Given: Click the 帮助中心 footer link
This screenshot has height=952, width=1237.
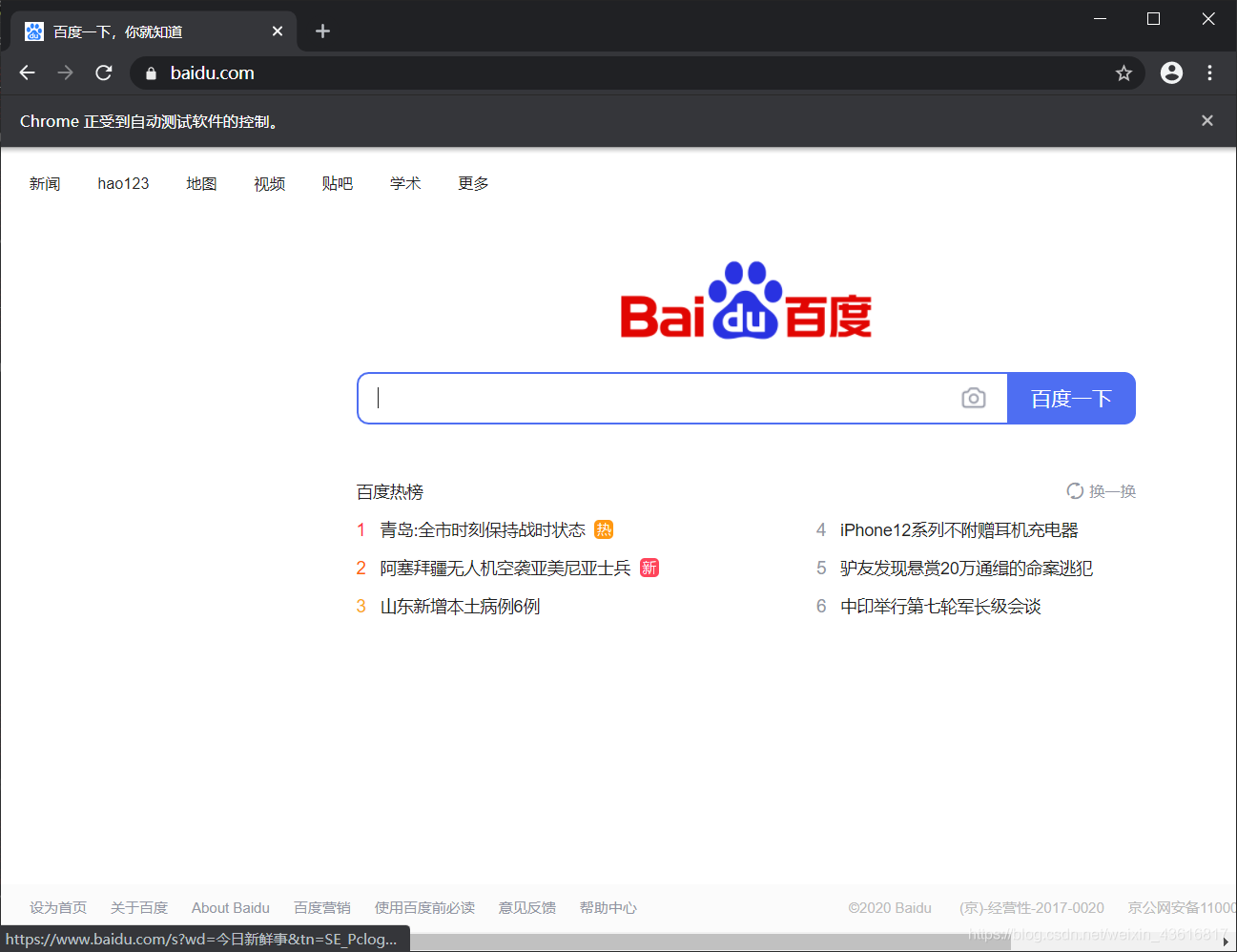Looking at the screenshot, I should click(x=608, y=907).
